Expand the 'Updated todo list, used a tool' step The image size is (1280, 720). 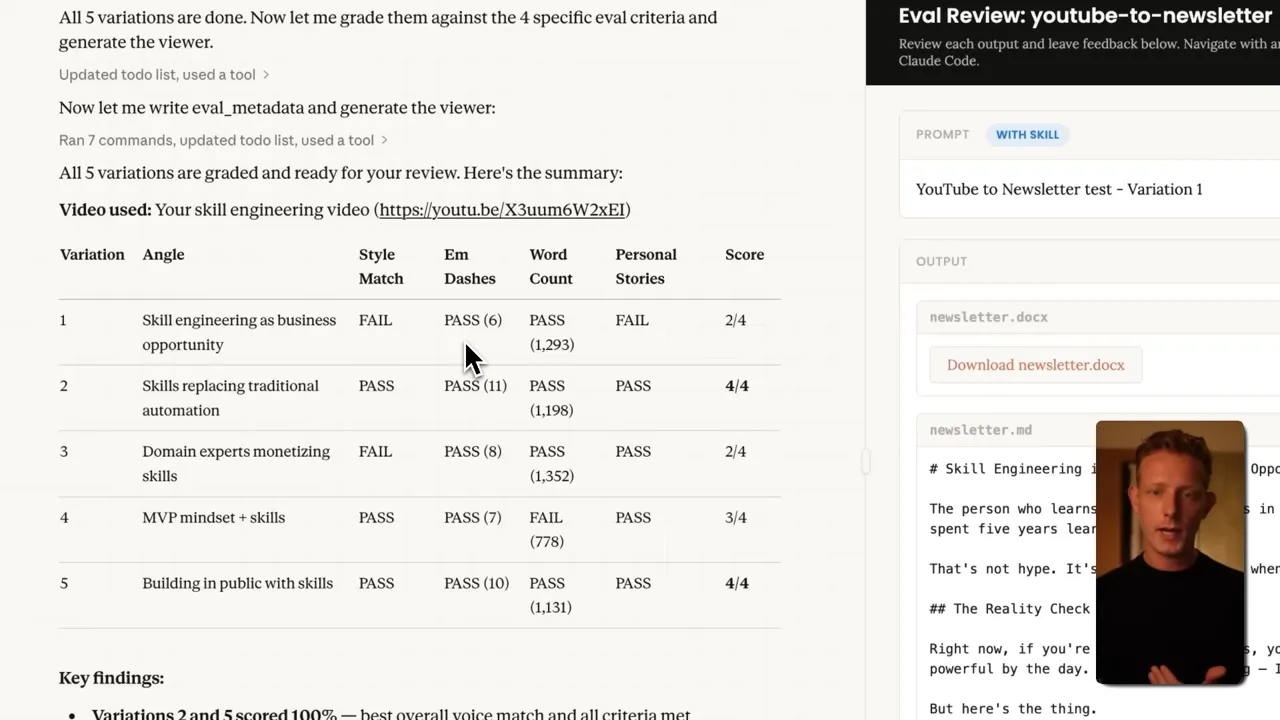164,75
